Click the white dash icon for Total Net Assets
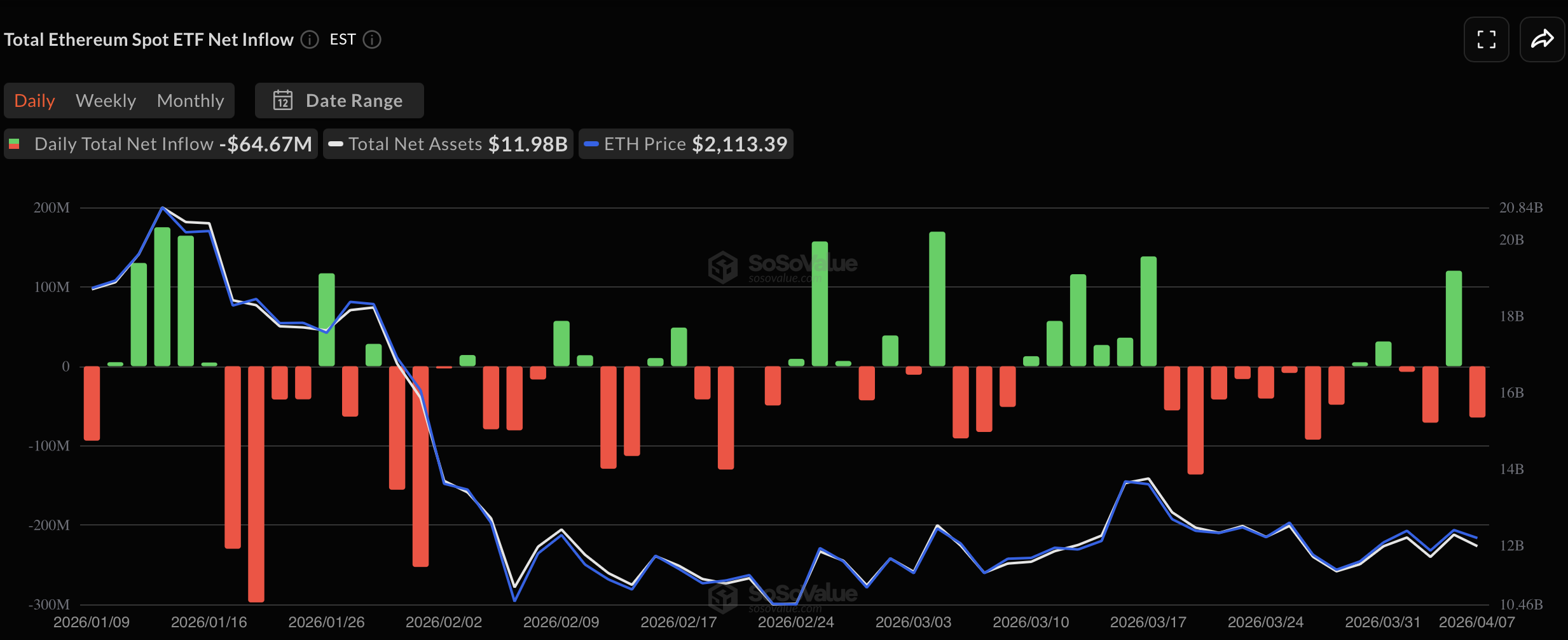Viewport: 1568px width, 640px height. pyautogui.click(x=336, y=143)
